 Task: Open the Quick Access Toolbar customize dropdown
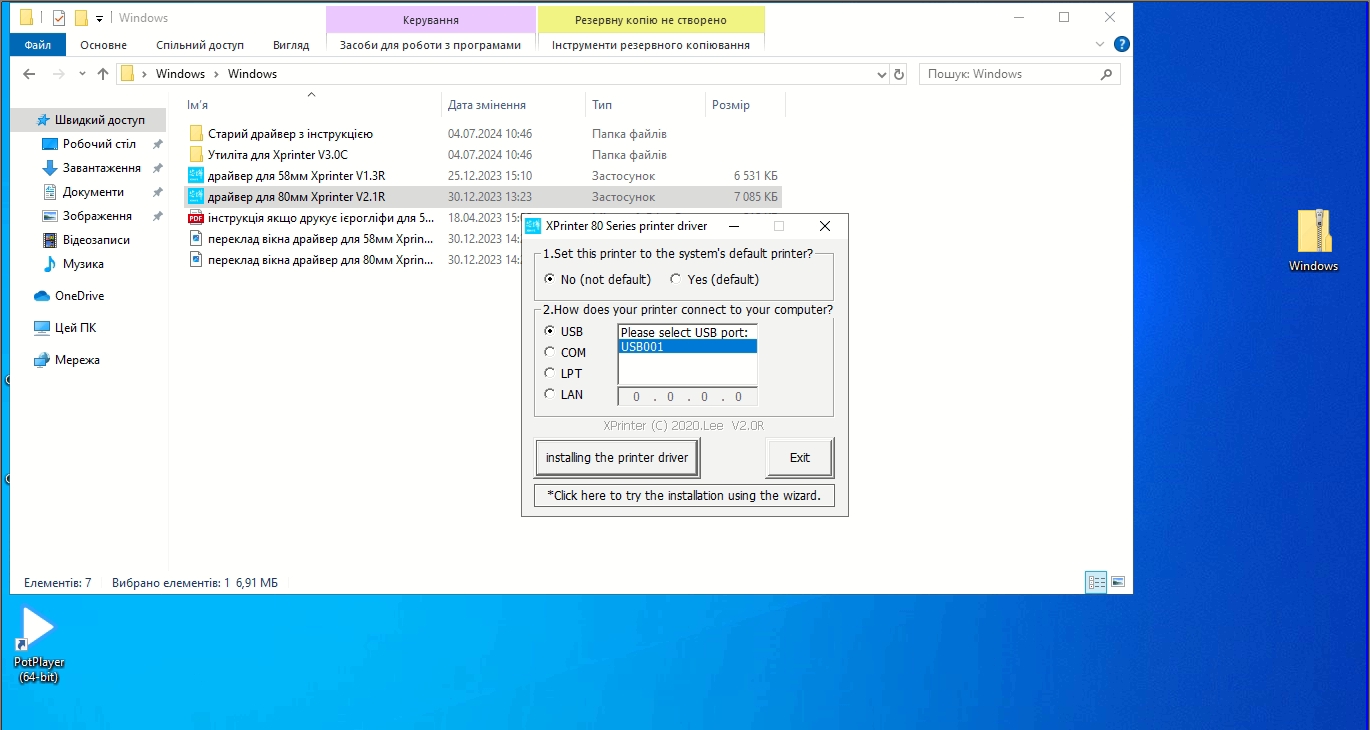[100, 18]
